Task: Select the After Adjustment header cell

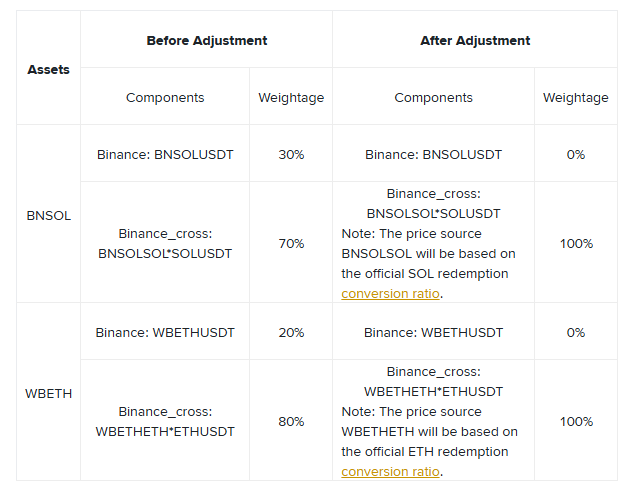Action: click(475, 41)
